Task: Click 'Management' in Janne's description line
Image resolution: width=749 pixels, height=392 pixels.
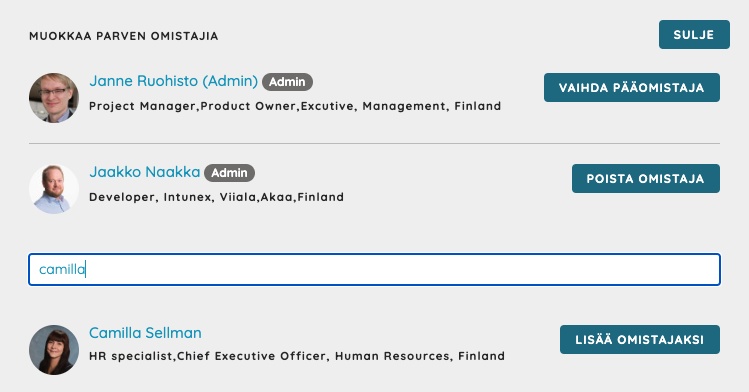Action: pos(404,106)
